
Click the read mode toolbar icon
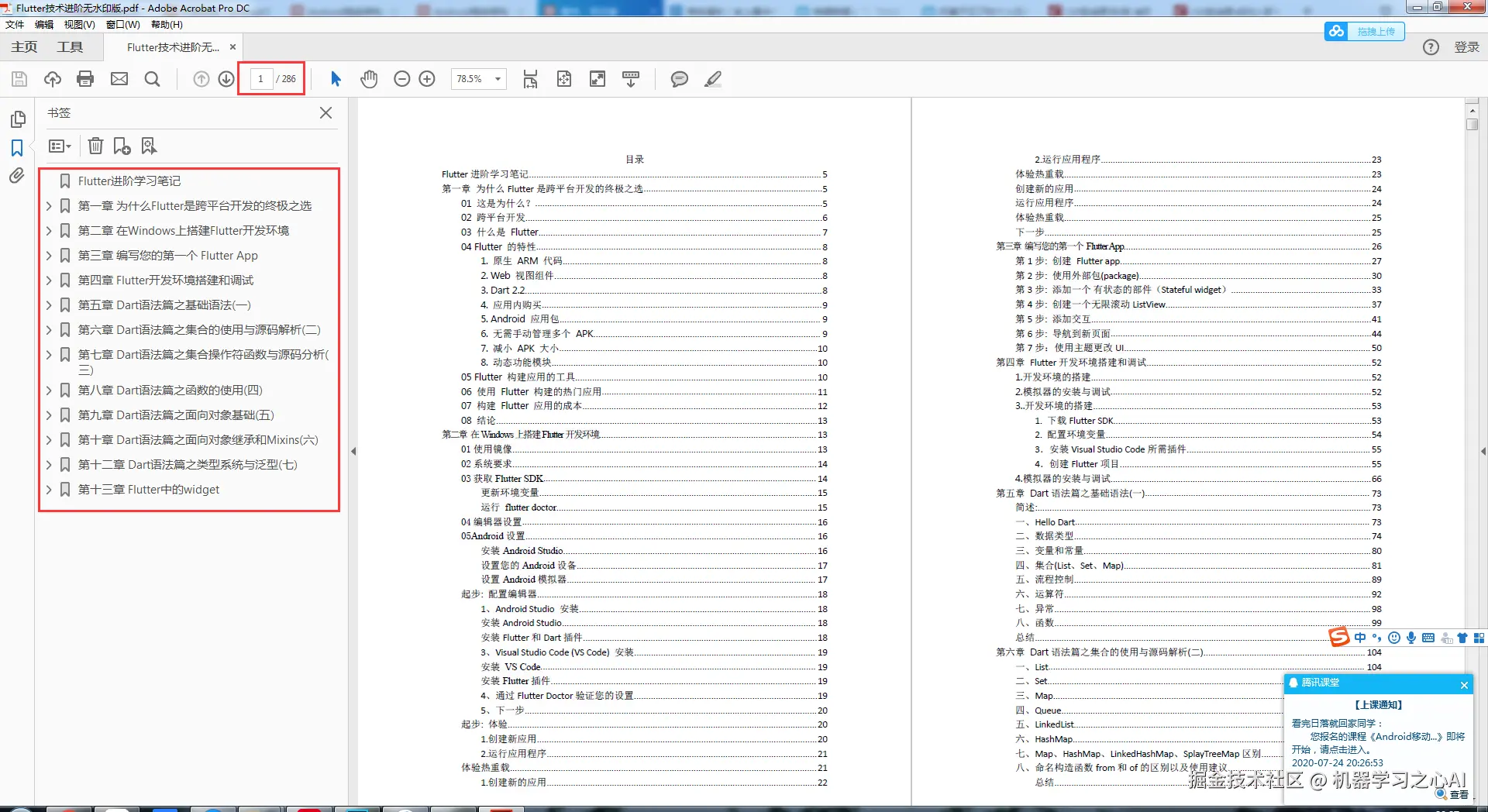[631, 79]
